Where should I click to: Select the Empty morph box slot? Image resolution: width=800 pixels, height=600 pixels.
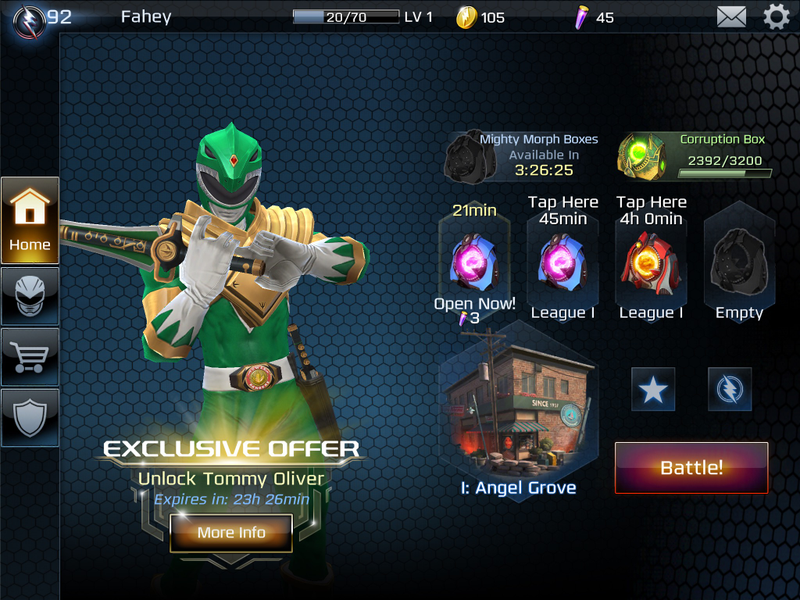pos(739,262)
